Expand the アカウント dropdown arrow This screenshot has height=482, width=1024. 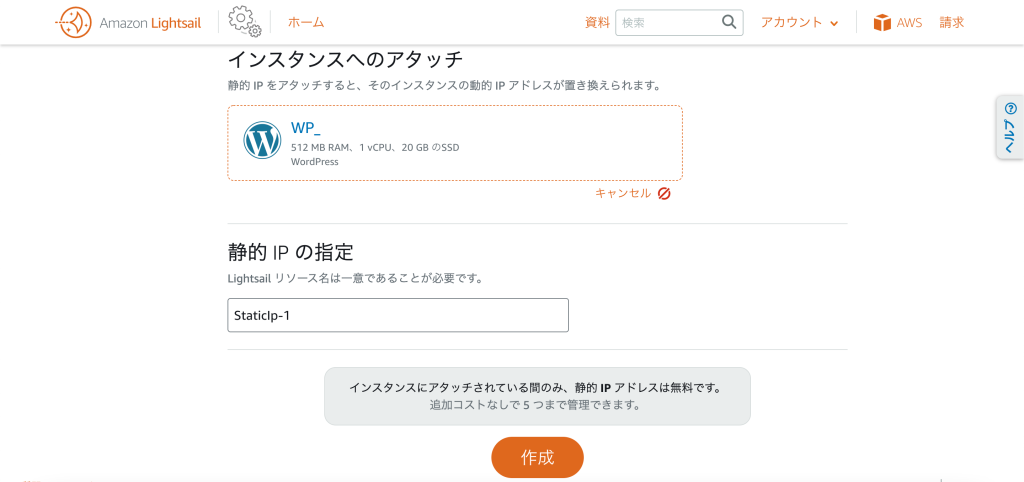[834, 24]
